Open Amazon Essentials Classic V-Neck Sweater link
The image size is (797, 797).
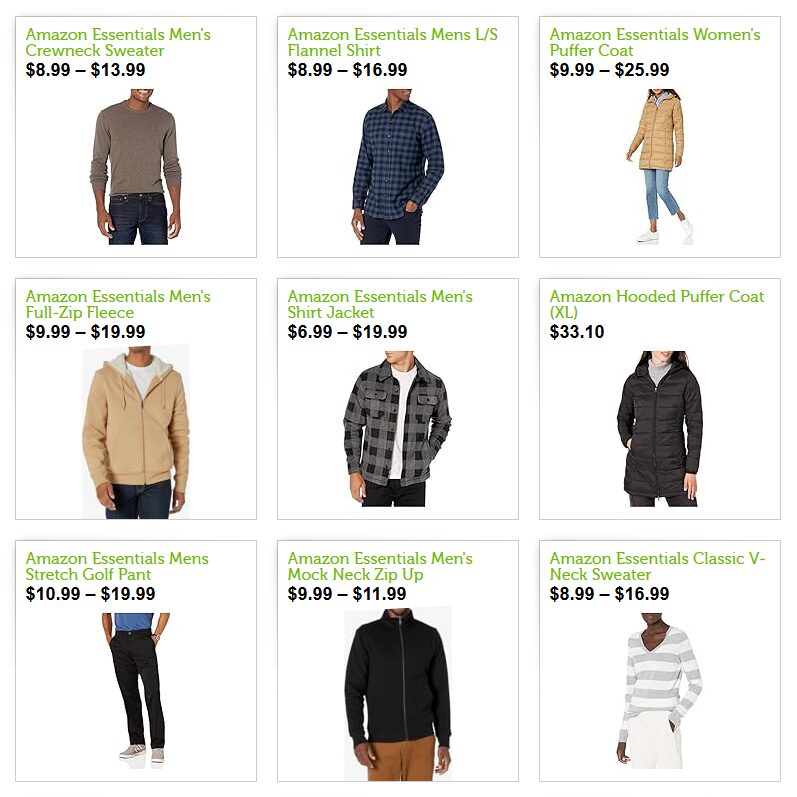(657, 566)
